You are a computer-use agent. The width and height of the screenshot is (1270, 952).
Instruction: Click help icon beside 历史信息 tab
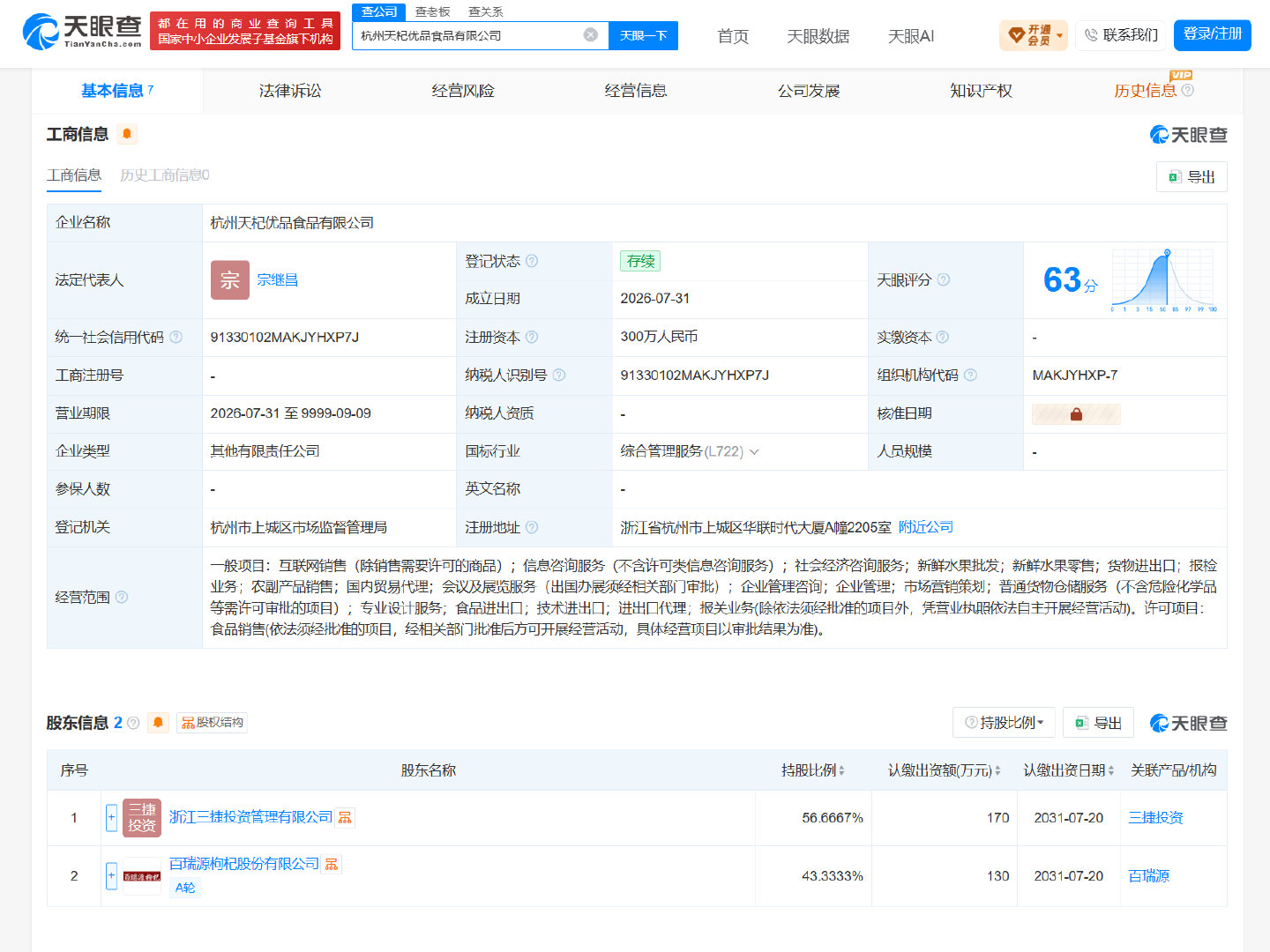(x=1187, y=90)
